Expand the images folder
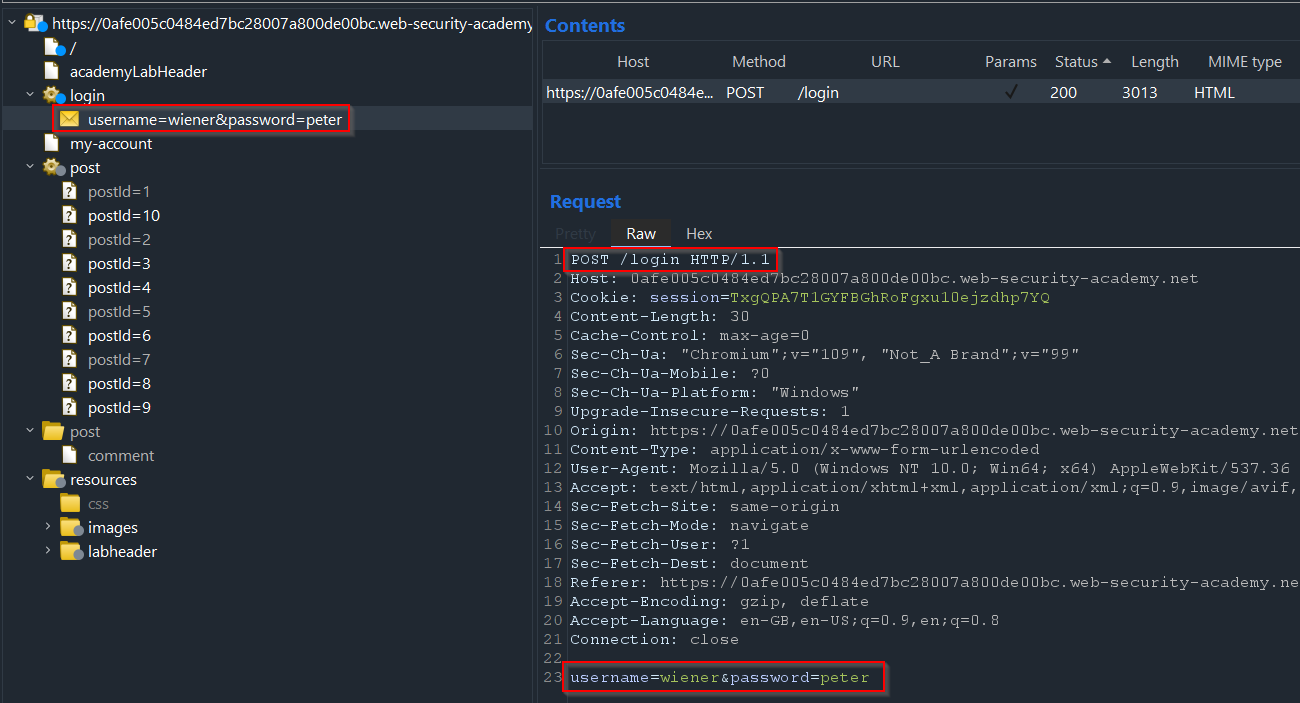The width and height of the screenshot is (1300, 703). click(x=47, y=527)
